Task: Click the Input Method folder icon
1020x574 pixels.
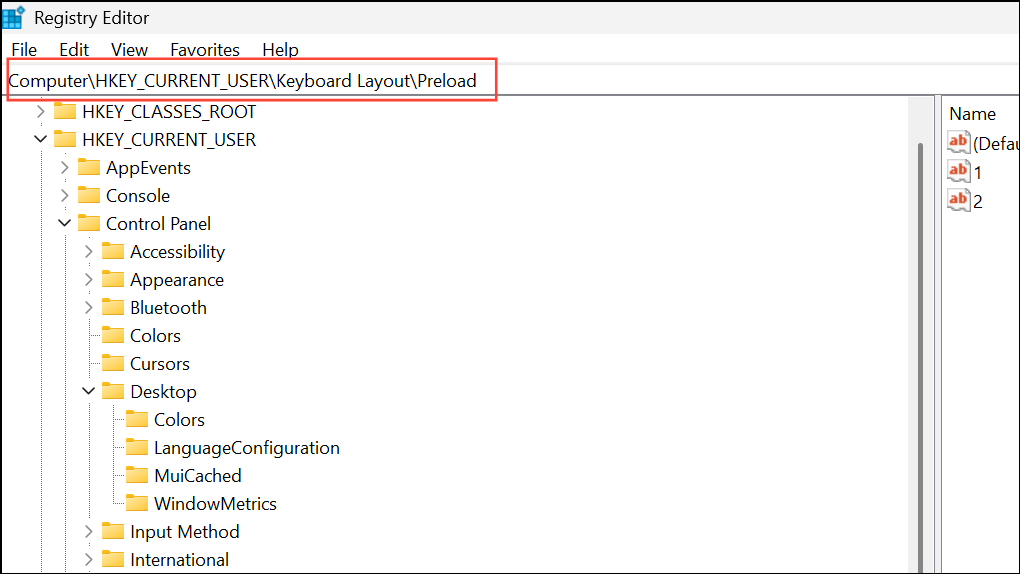Action: click(113, 530)
